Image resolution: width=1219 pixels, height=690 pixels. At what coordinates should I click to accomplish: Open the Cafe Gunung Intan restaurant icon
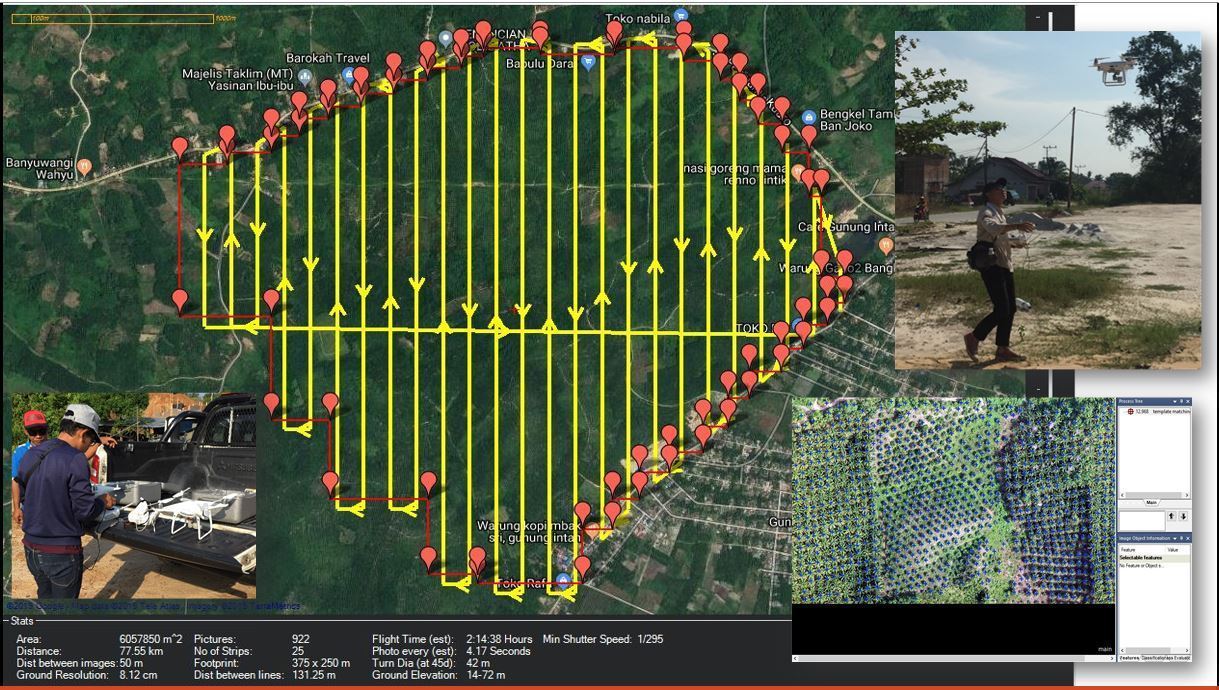point(885,245)
